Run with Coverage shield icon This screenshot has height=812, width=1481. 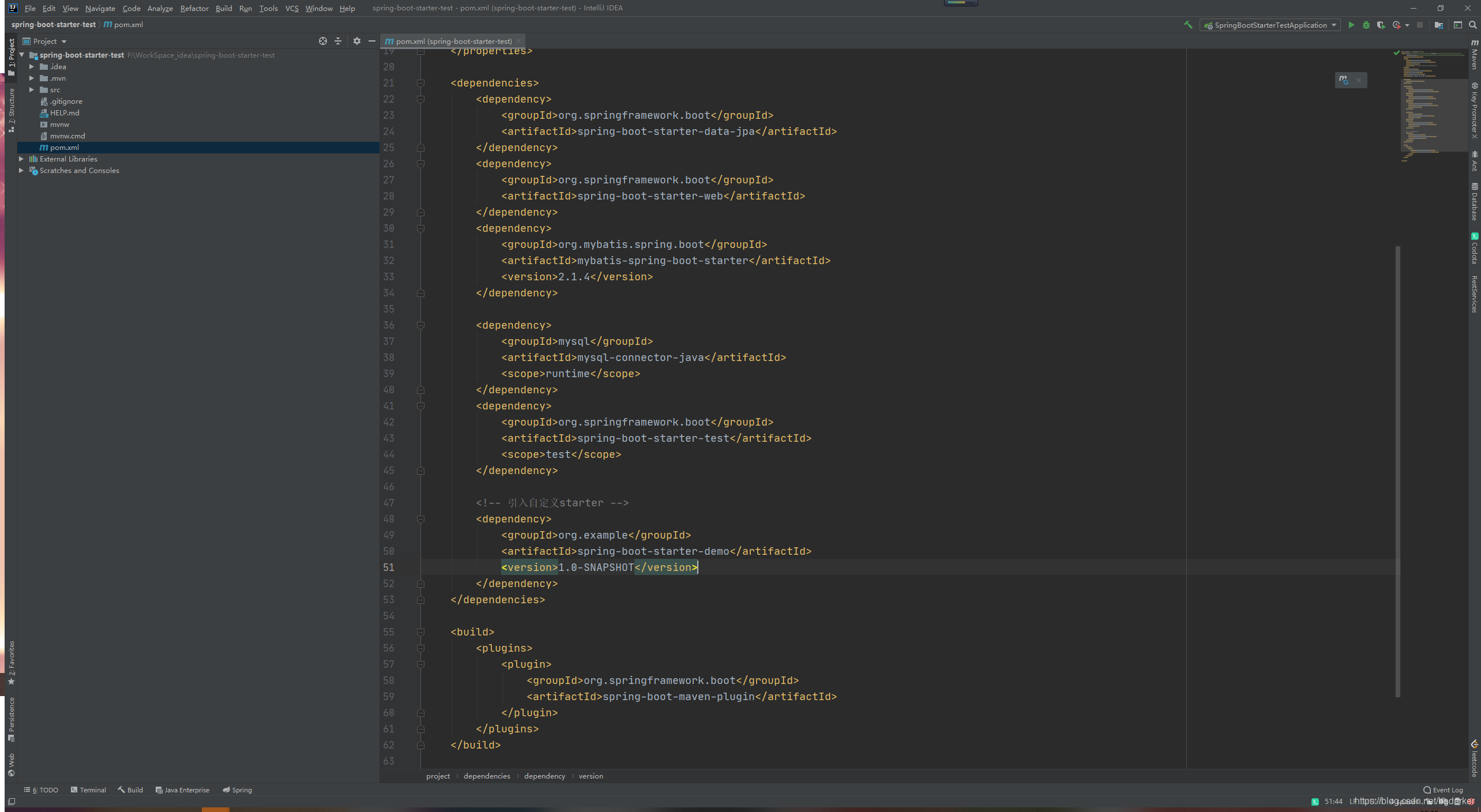click(1381, 25)
